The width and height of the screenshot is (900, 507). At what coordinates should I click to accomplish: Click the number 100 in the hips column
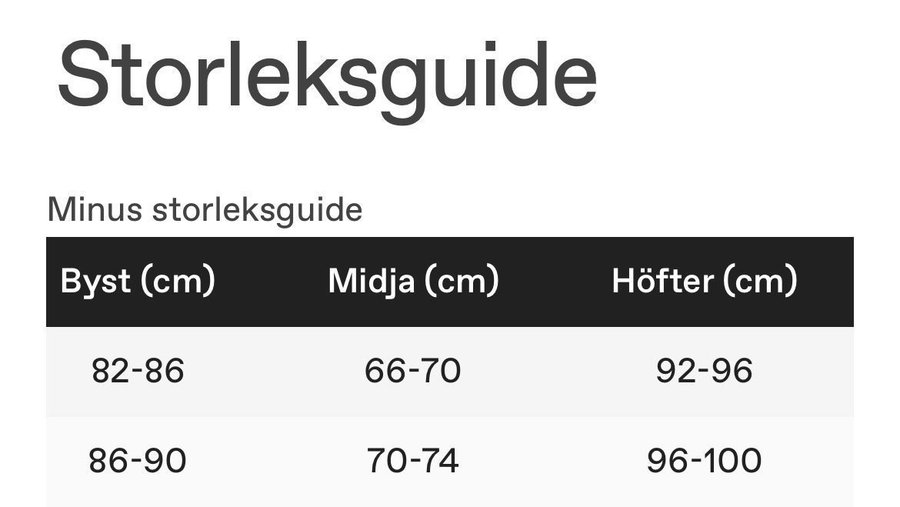[733, 461]
